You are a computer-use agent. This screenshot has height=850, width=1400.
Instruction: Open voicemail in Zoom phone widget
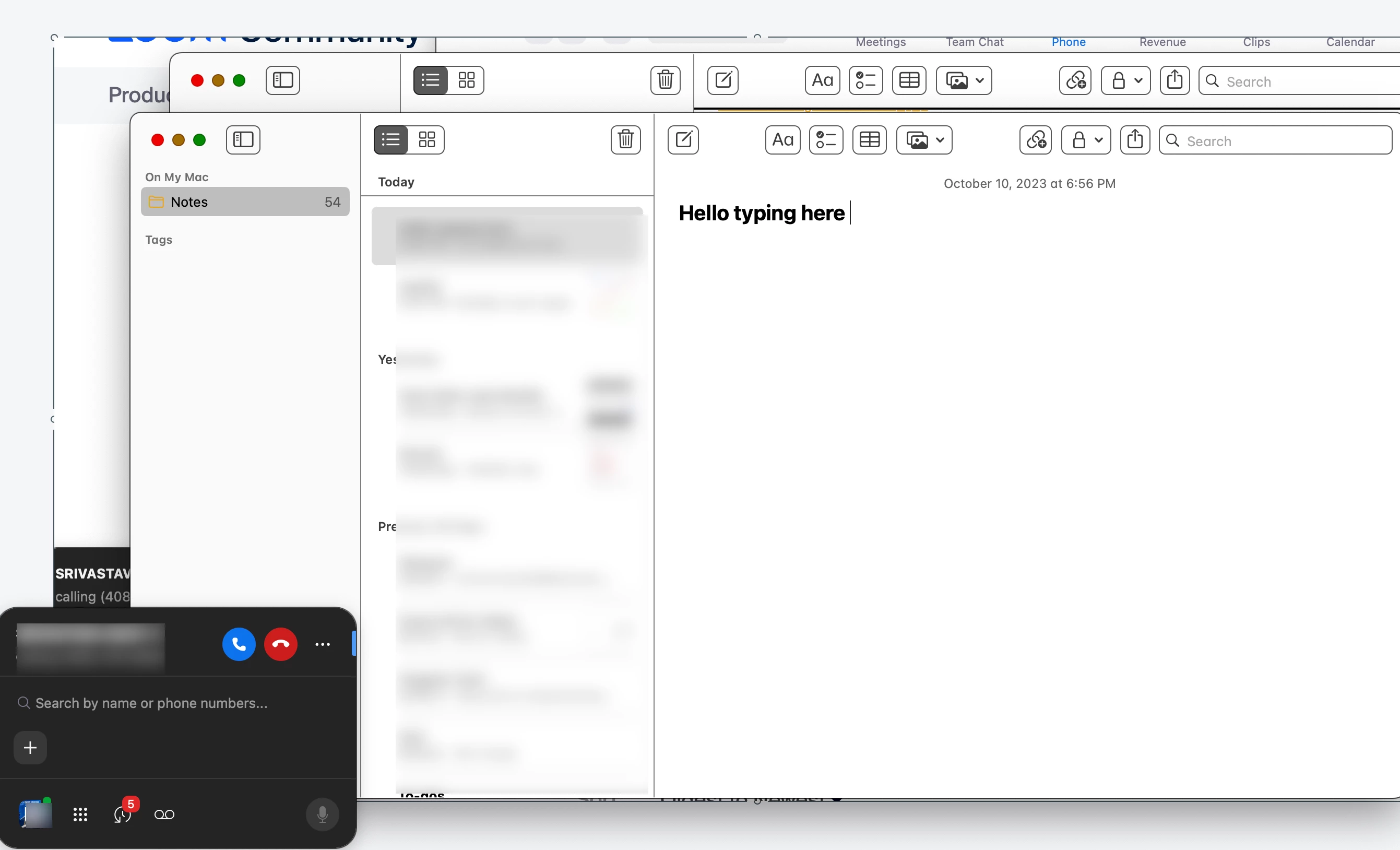pos(164,815)
